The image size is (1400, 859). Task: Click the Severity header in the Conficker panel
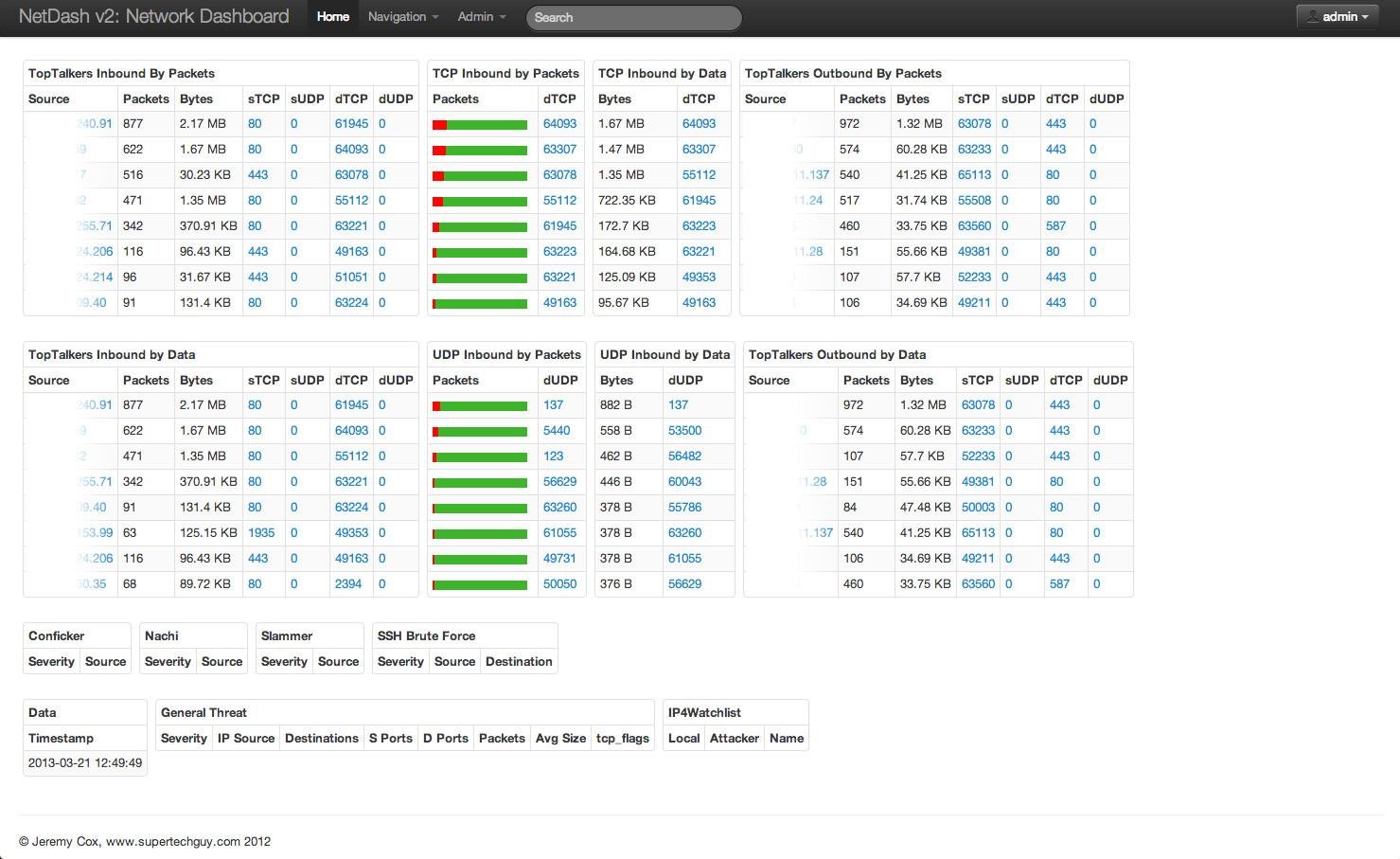pos(50,661)
